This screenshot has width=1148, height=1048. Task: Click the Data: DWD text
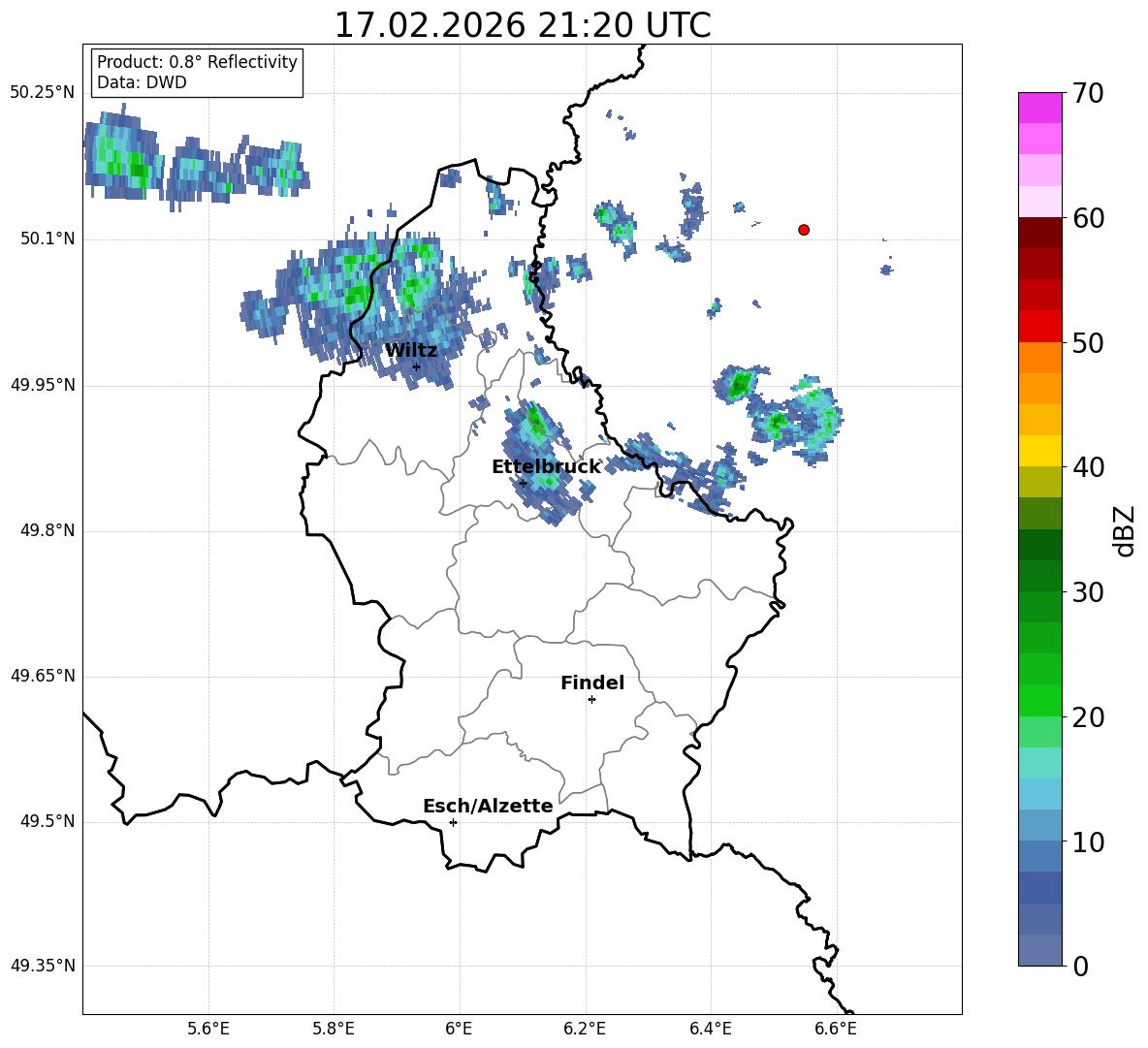click(142, 82)
